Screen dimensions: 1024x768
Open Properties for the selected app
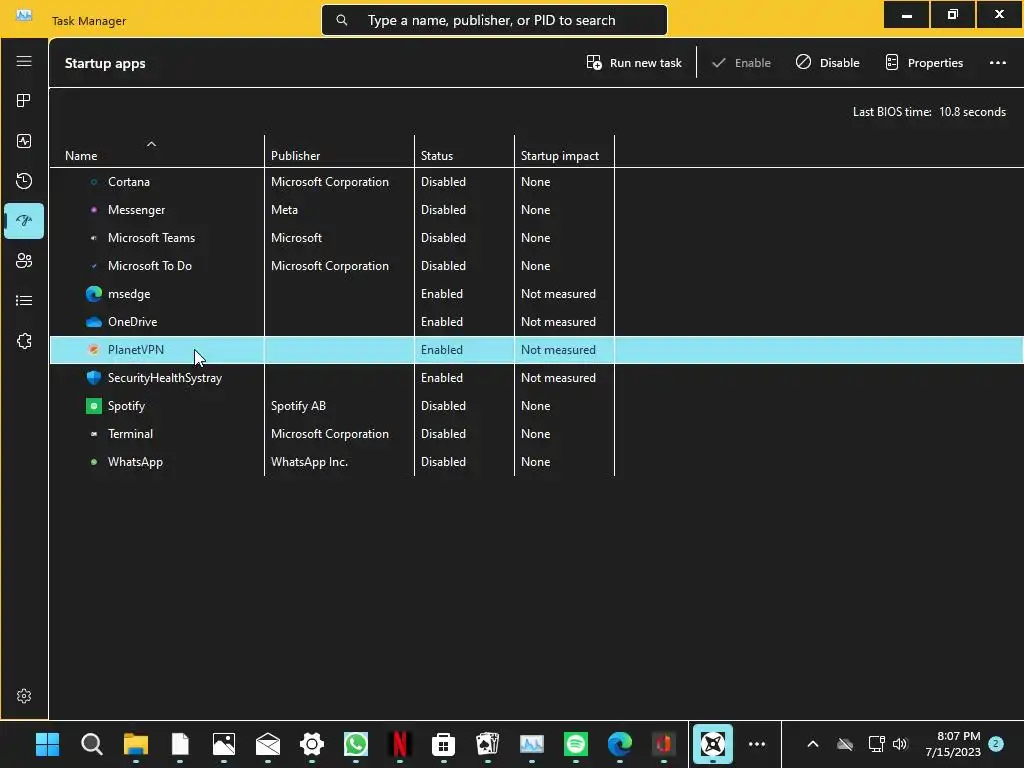[x=924, y=63]
